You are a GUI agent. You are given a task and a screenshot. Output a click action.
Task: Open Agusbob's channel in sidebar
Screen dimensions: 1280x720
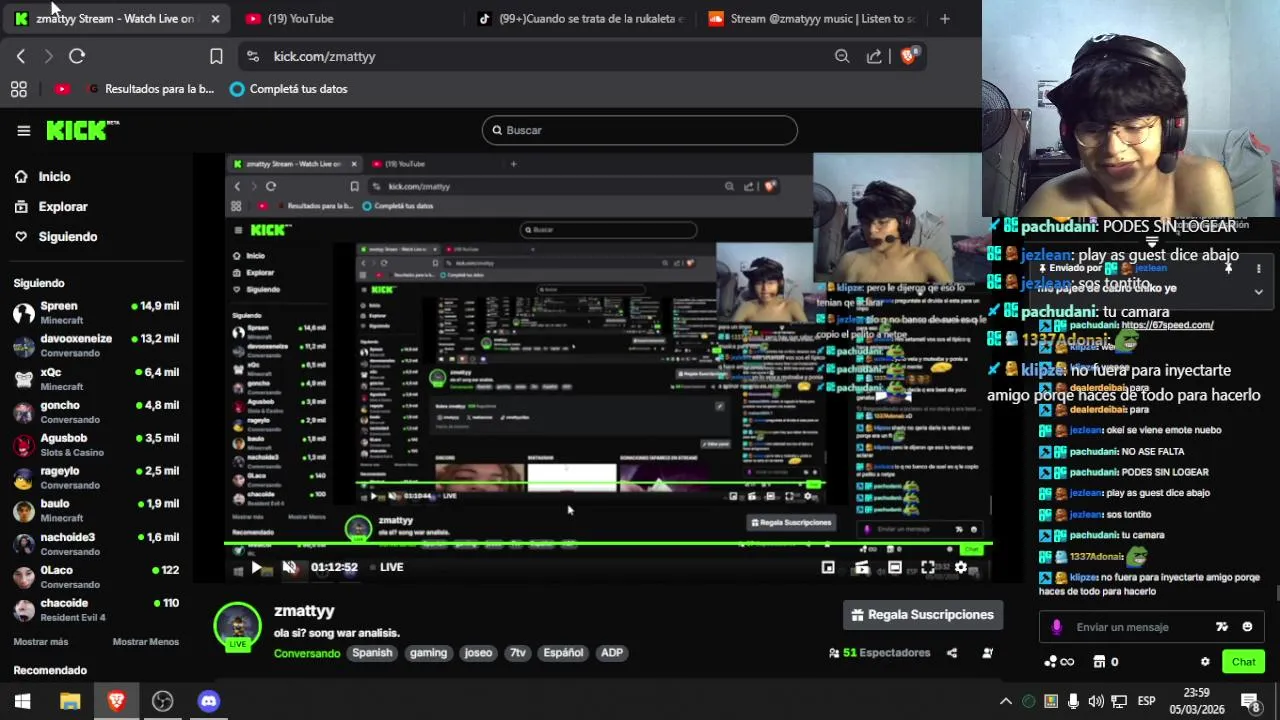(x=96, y=444)
